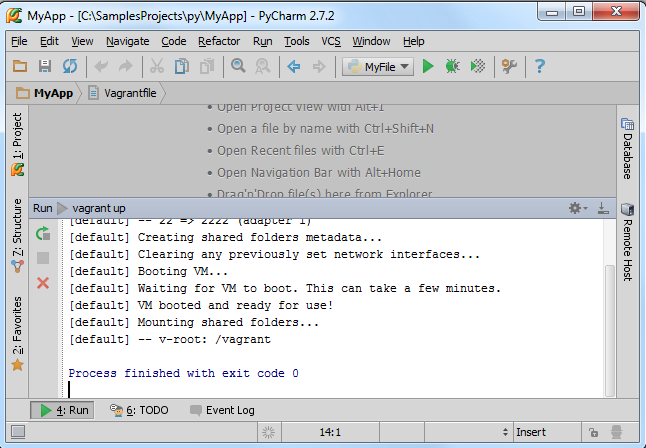Click the green Run MyFile button

(428, 66)
